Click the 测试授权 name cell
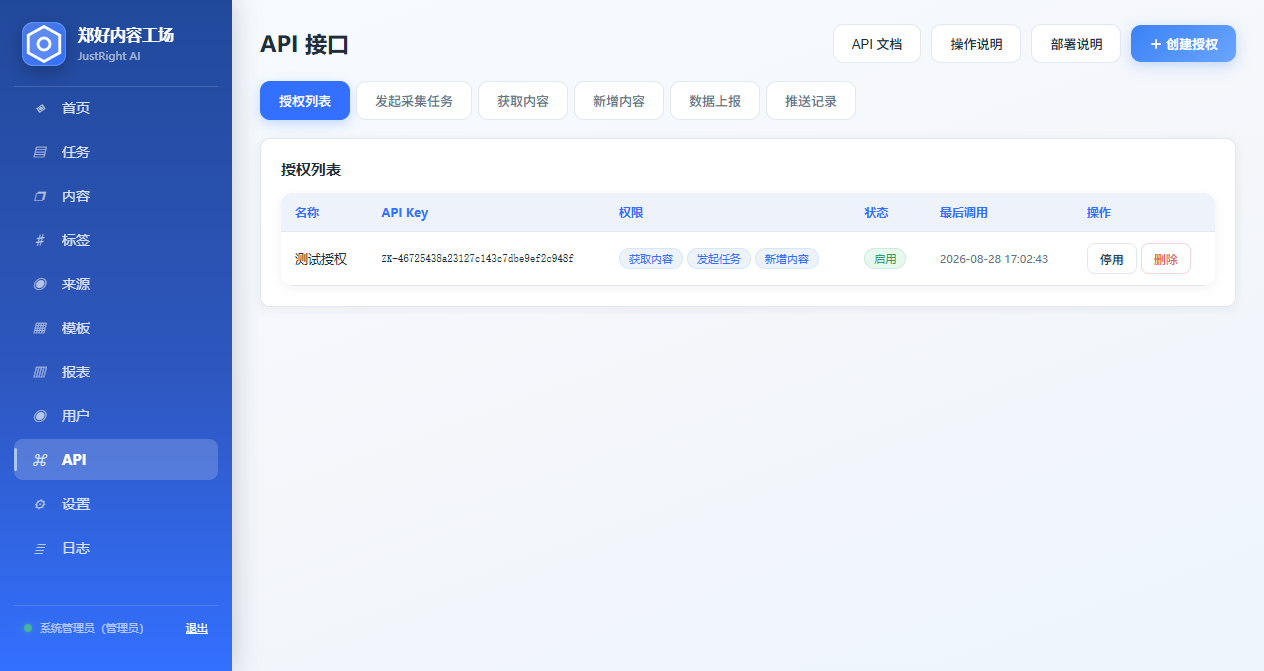The height and width of the screenshot is (671, 1264). [321, 259]
